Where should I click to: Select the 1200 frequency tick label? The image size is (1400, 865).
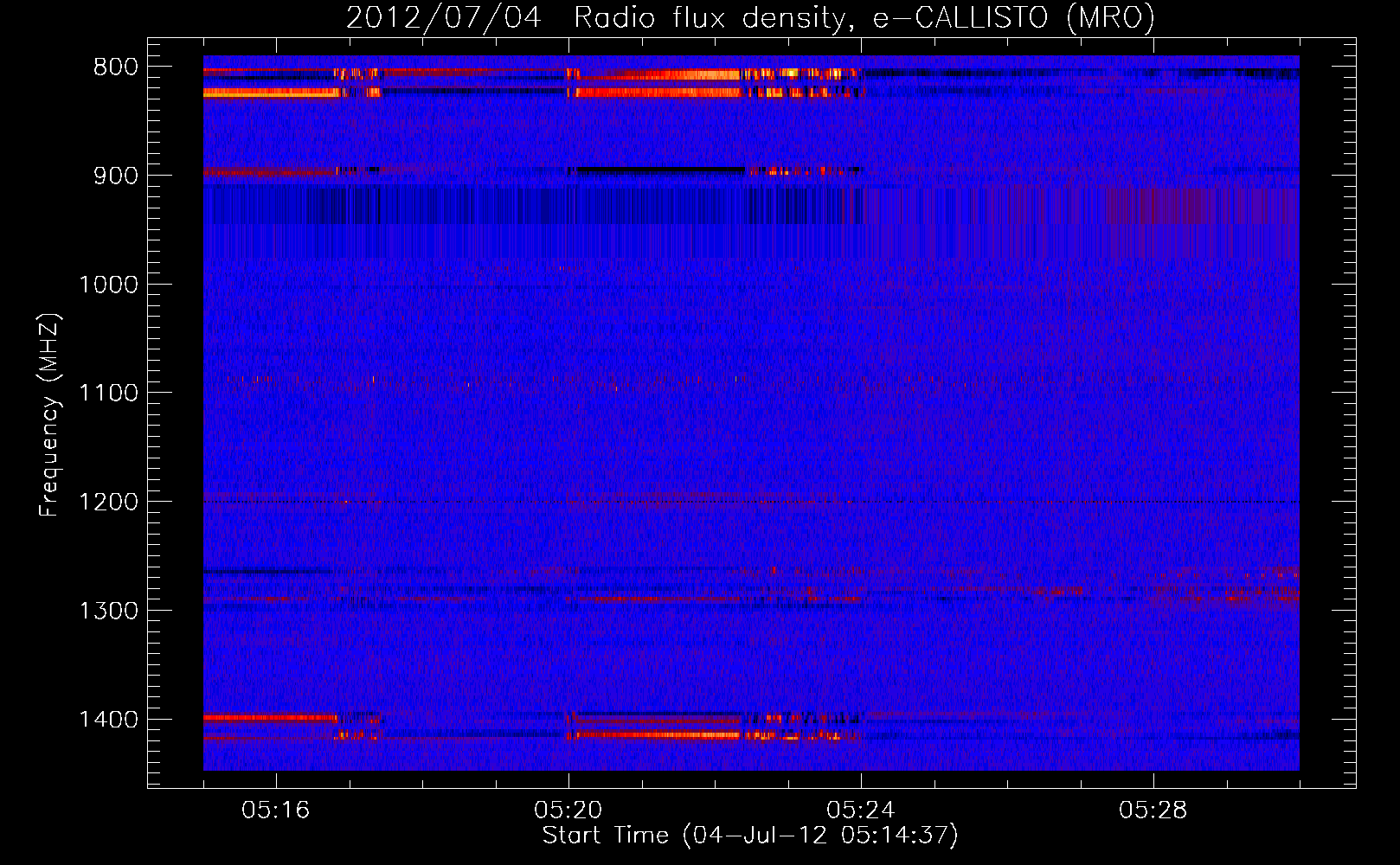108,503
